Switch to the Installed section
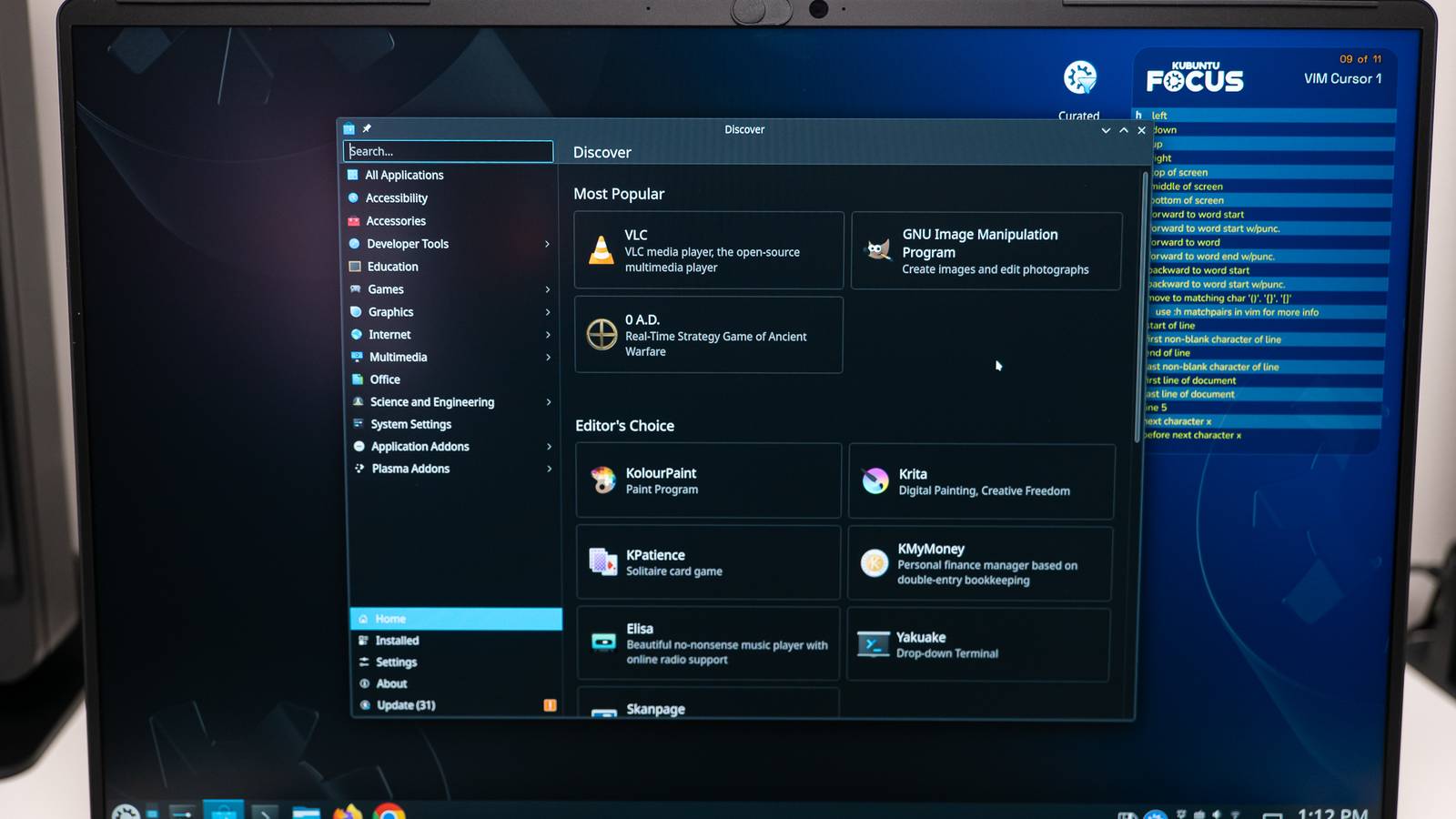Screen dimensions: 1456x819 tap(398, 640)
